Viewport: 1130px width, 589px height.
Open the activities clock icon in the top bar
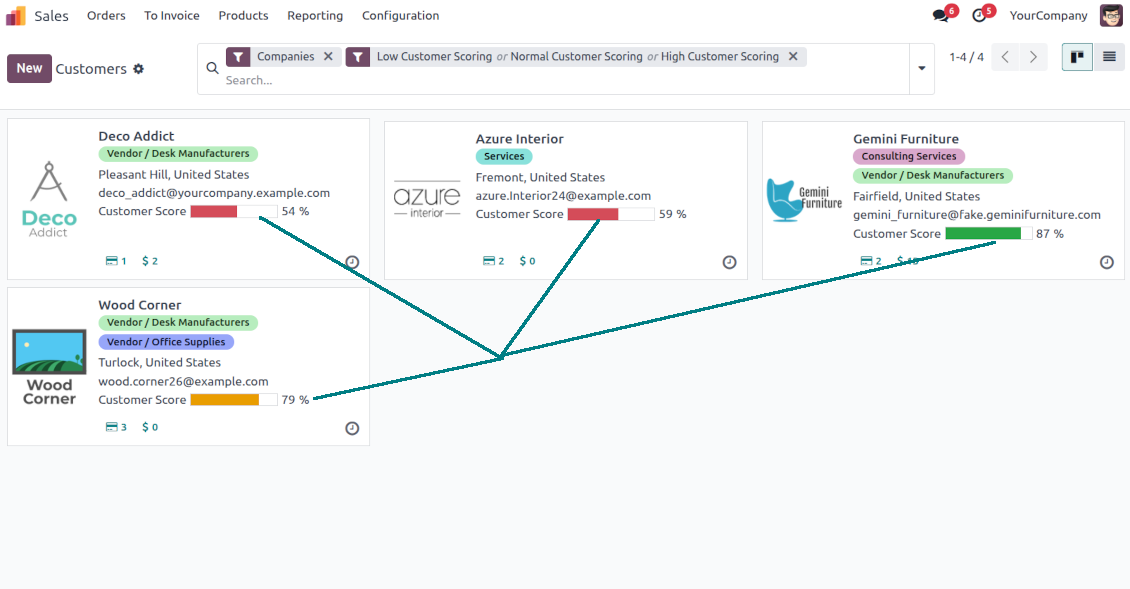(979, 16)
